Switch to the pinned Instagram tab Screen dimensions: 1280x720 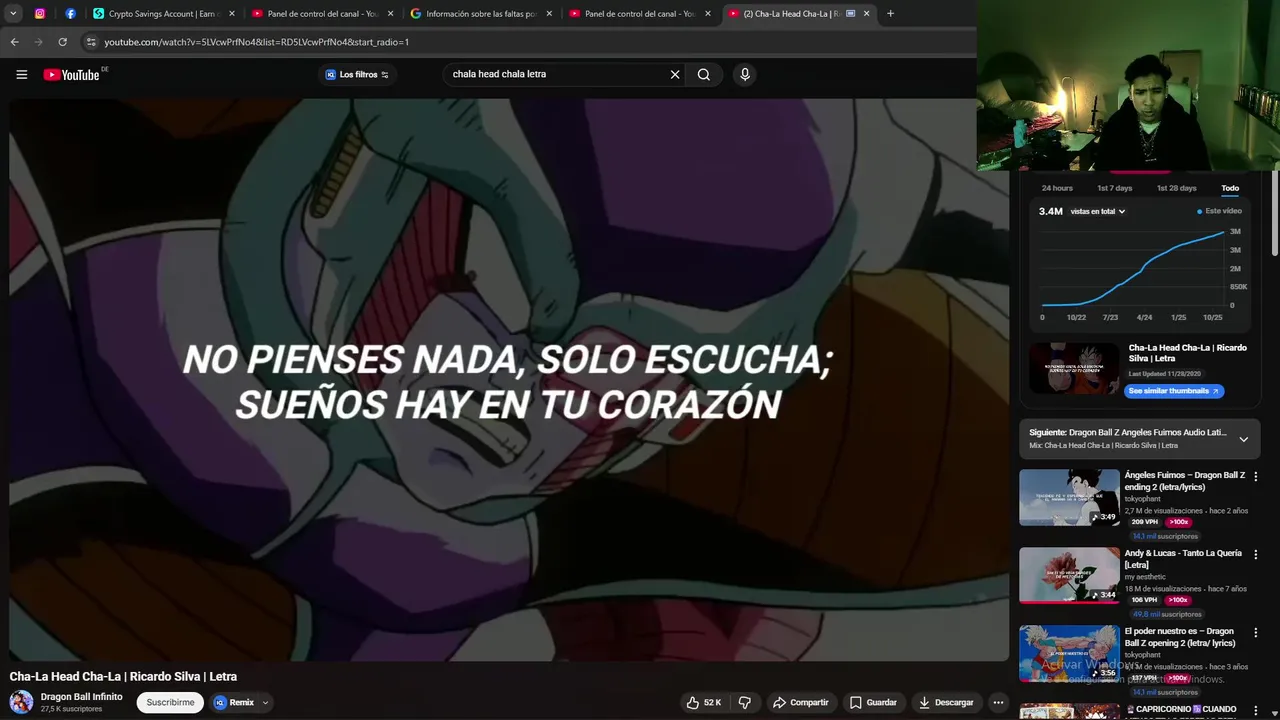pyautogui.click(x=40, y=14)
